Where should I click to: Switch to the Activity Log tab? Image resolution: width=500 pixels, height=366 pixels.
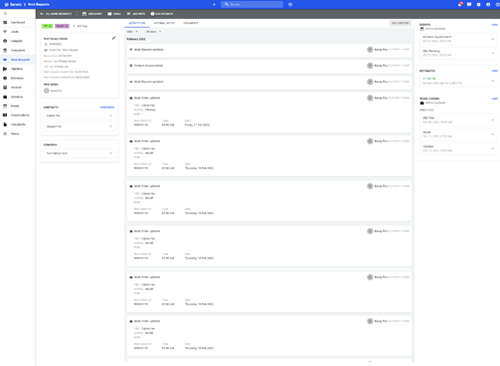pos(137,23)
